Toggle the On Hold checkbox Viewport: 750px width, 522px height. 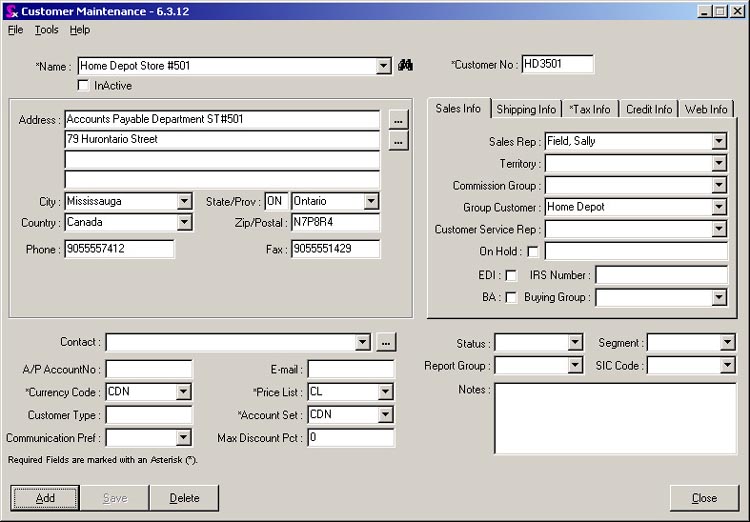click(532, 252)
